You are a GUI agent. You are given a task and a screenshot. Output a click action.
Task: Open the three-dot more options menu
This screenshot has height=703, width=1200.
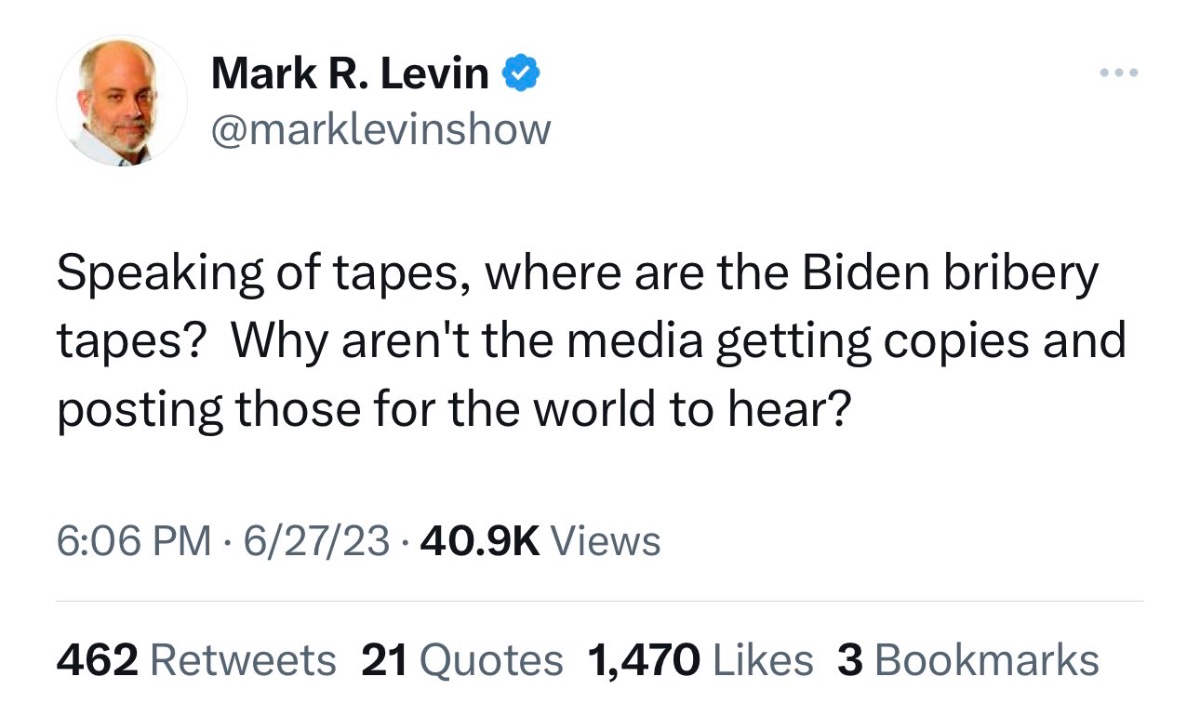tap(1118, 74)
